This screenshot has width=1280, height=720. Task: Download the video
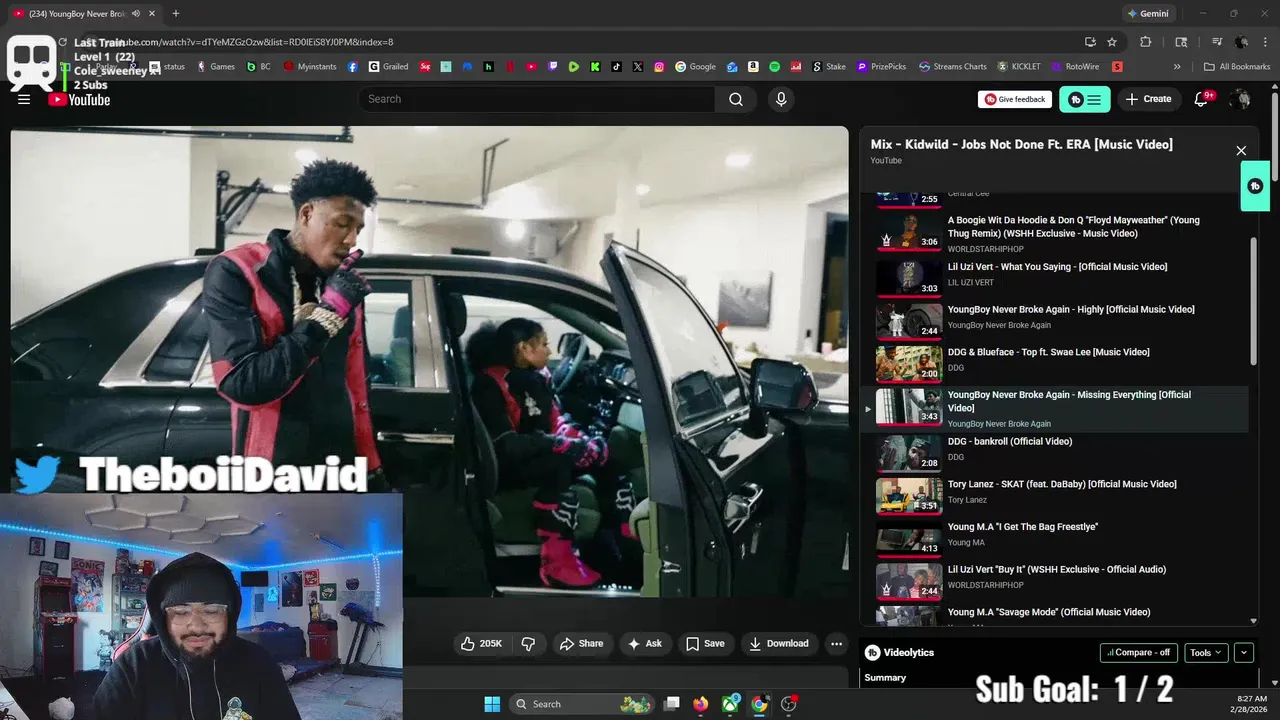pyautogui.click(x=778, y=644)
